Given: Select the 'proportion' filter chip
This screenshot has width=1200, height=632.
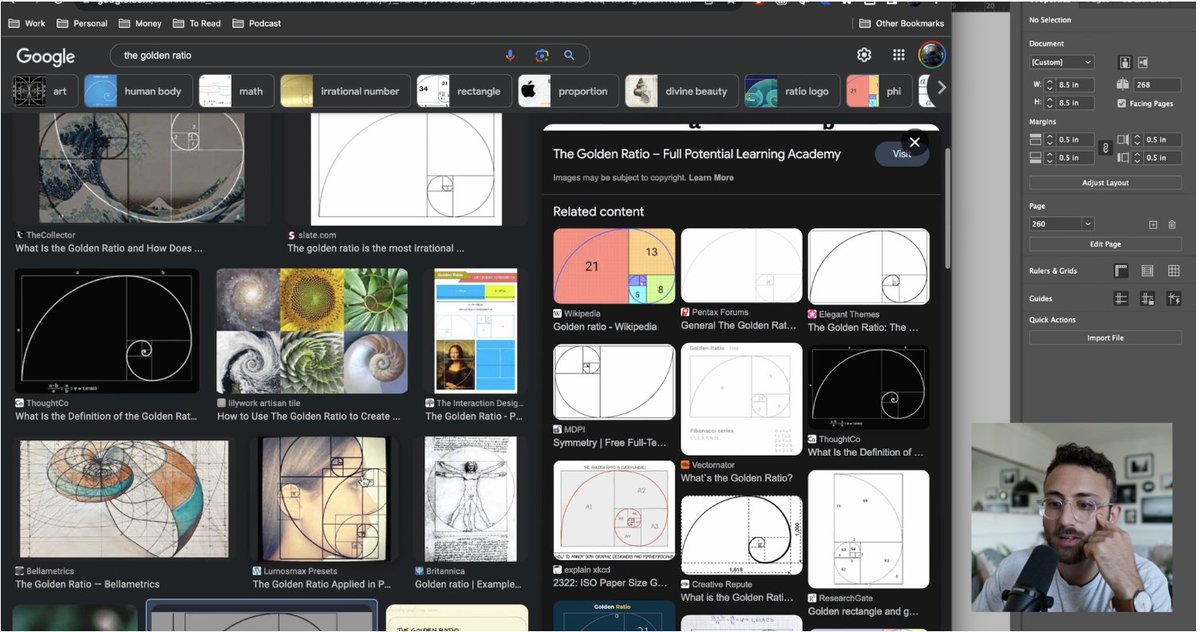Looking at the screenshot, I should 567,91.
